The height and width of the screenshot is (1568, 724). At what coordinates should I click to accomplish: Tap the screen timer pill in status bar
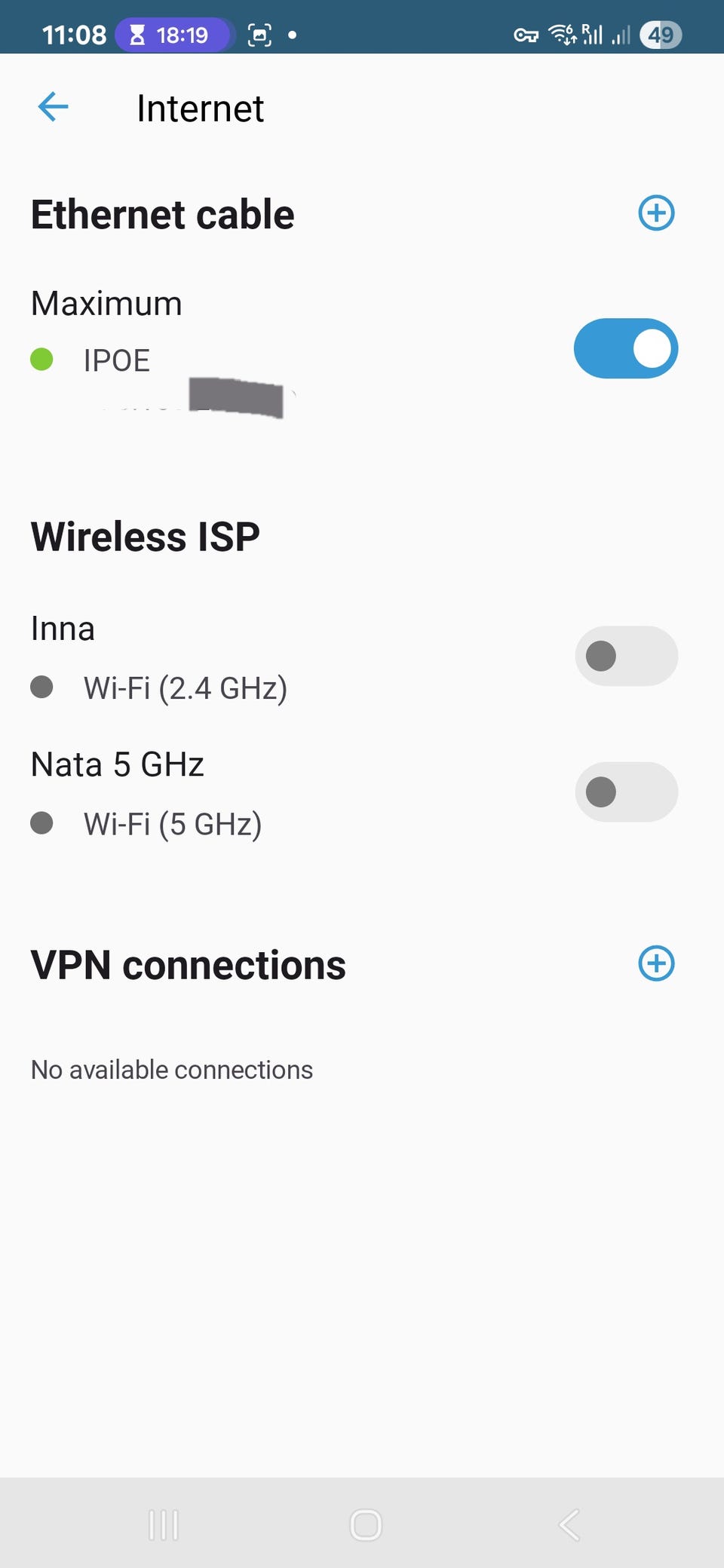click(172, 35)
